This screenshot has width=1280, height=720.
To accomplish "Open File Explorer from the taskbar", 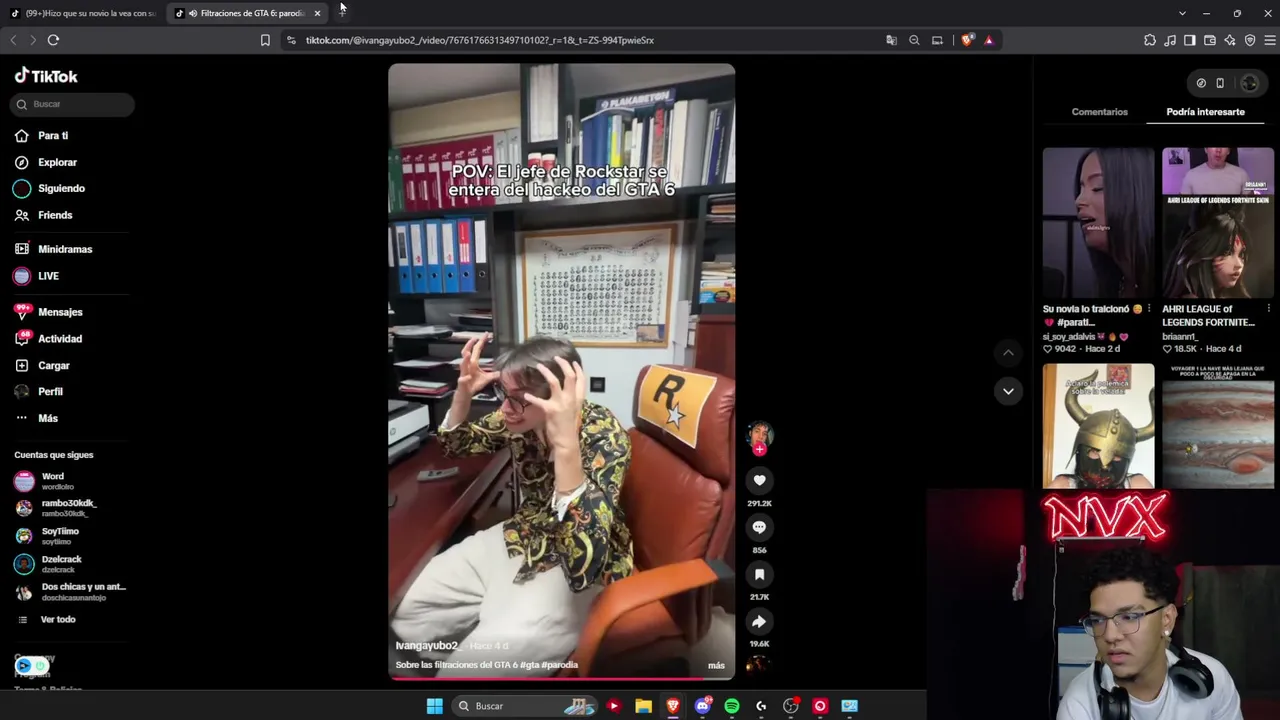I will 643,706.
